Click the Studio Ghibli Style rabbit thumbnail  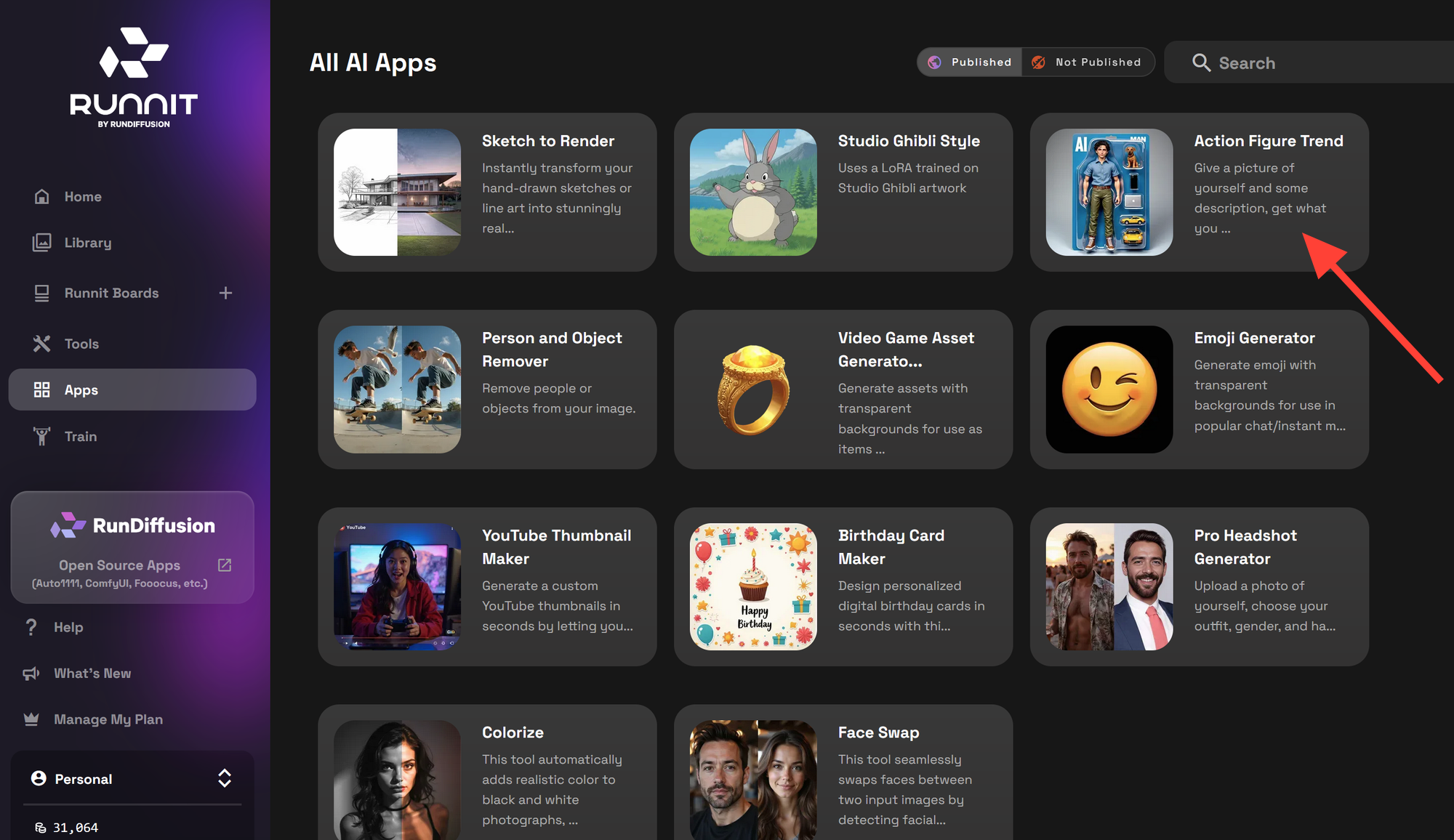point(753,192)
